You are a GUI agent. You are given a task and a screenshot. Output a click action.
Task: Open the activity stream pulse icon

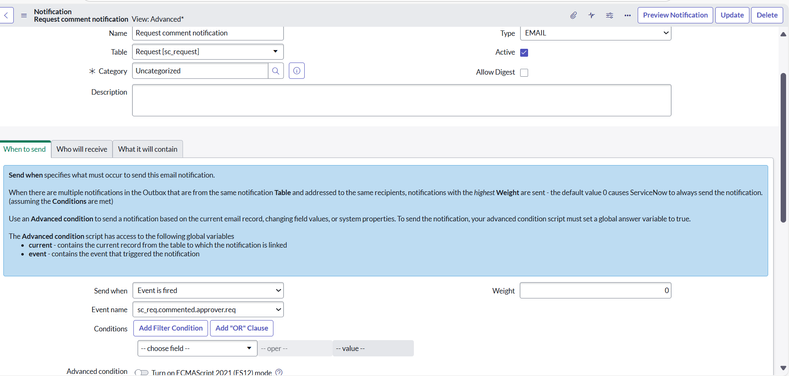(591, 16)
